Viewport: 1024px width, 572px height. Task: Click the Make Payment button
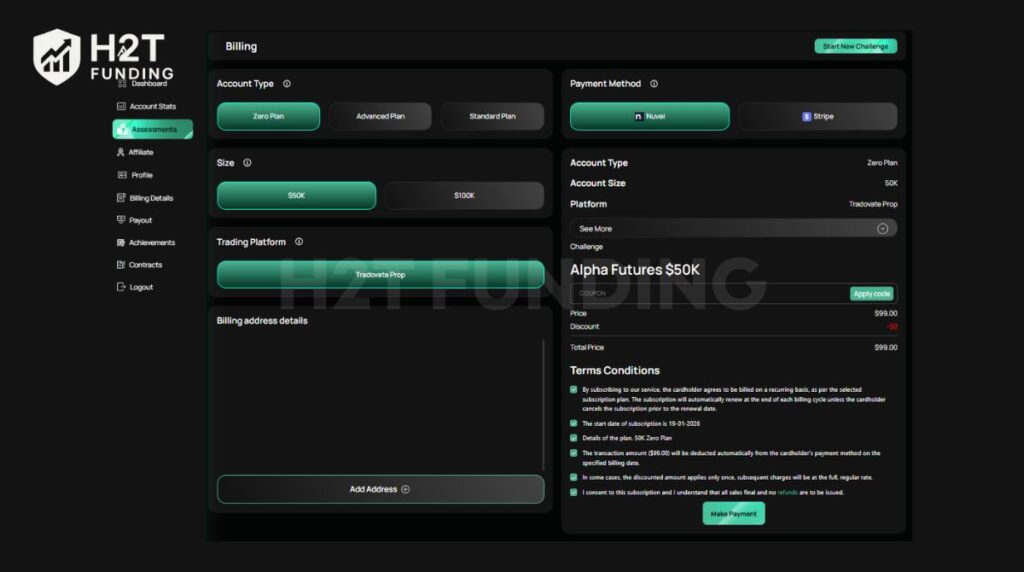pyautogui.click(x=733, y=514)
